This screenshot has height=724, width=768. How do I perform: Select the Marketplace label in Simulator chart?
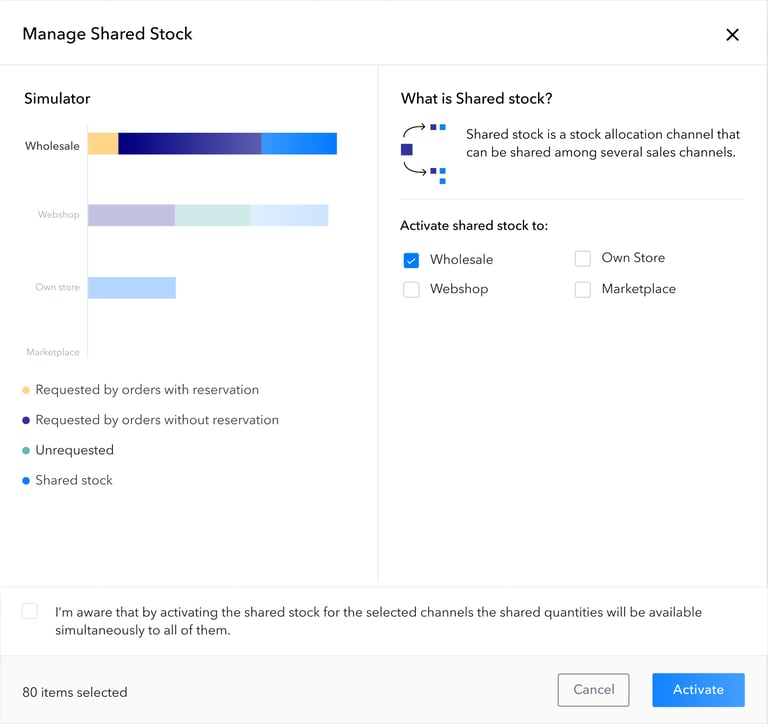(x=53, y=352)
